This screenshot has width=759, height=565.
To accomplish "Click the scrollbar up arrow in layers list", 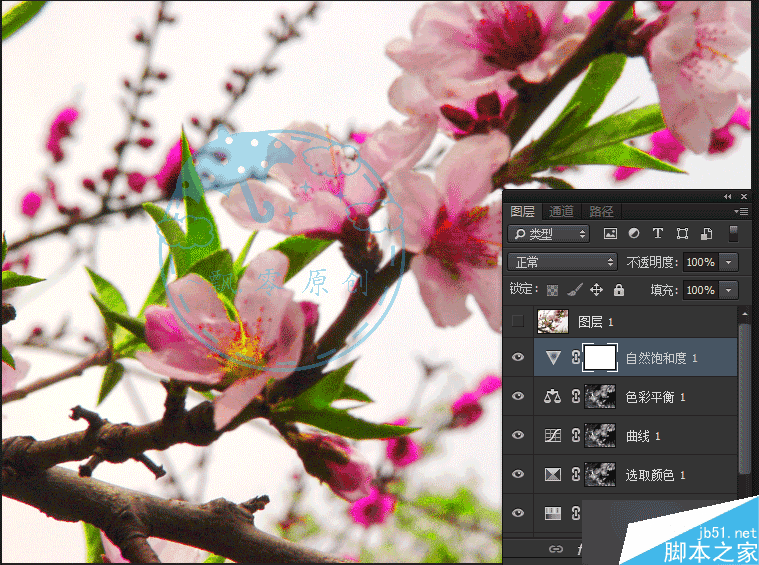I will 744,314.
